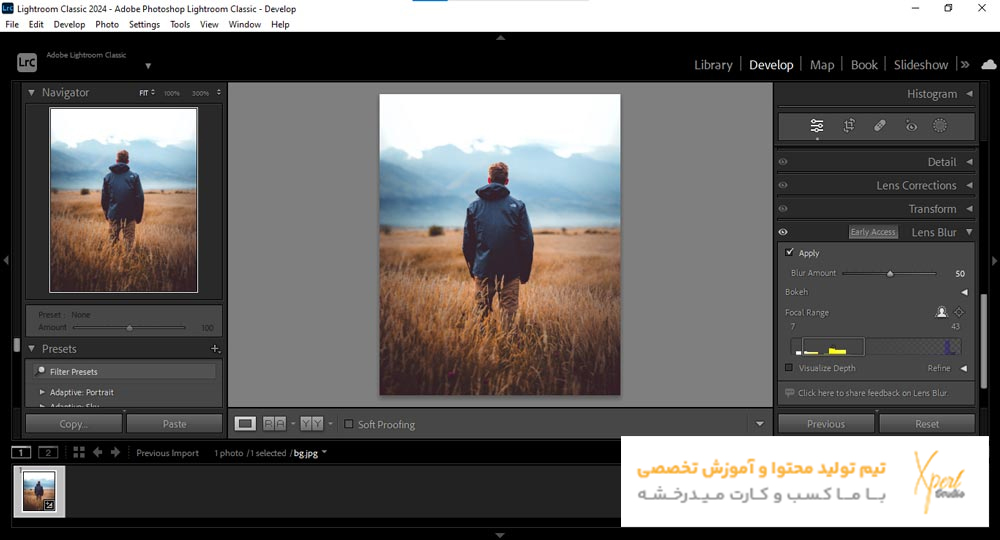The width and height of the screenshot is (1000, 540).
Task: Enable the Soft Proofing checkbox
Action: coord(349,424)
